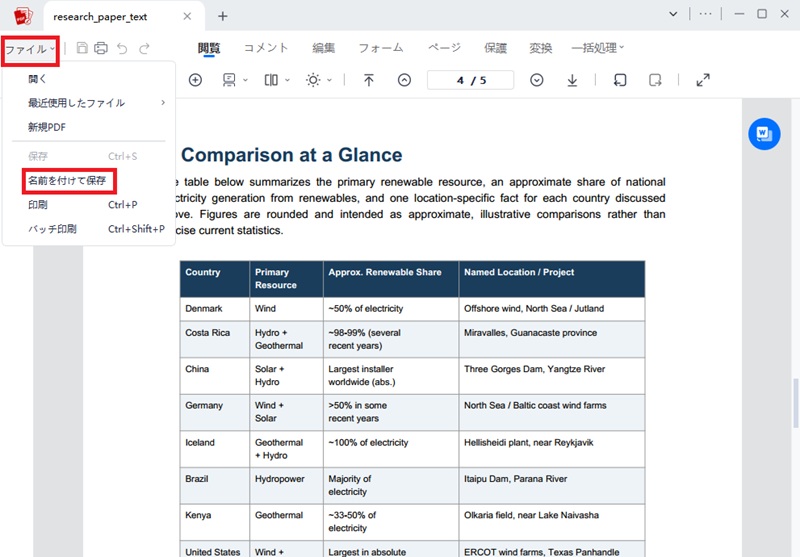Jump to first page arrow icon
Screen dimensions: 800x557
[368, 80]
